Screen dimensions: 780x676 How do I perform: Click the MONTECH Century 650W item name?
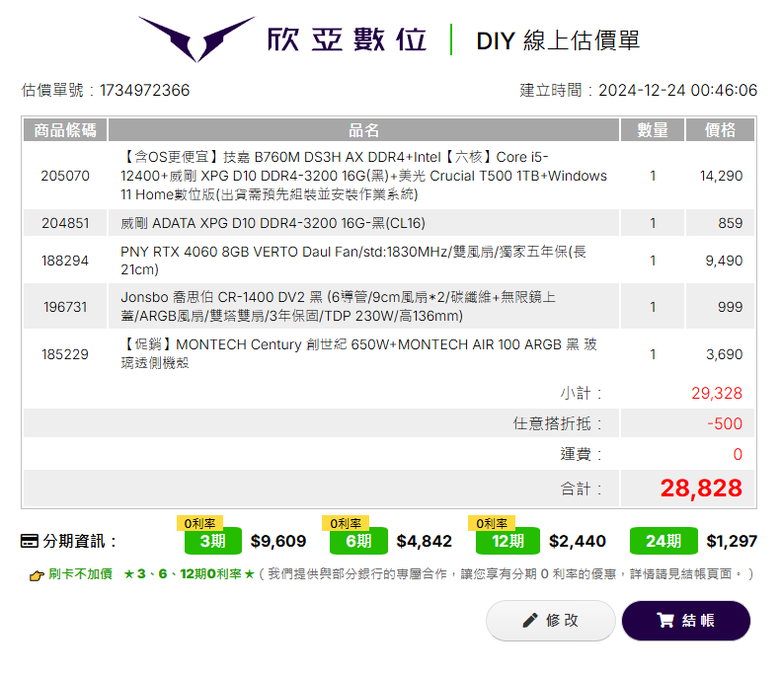(x=359, y=354)
